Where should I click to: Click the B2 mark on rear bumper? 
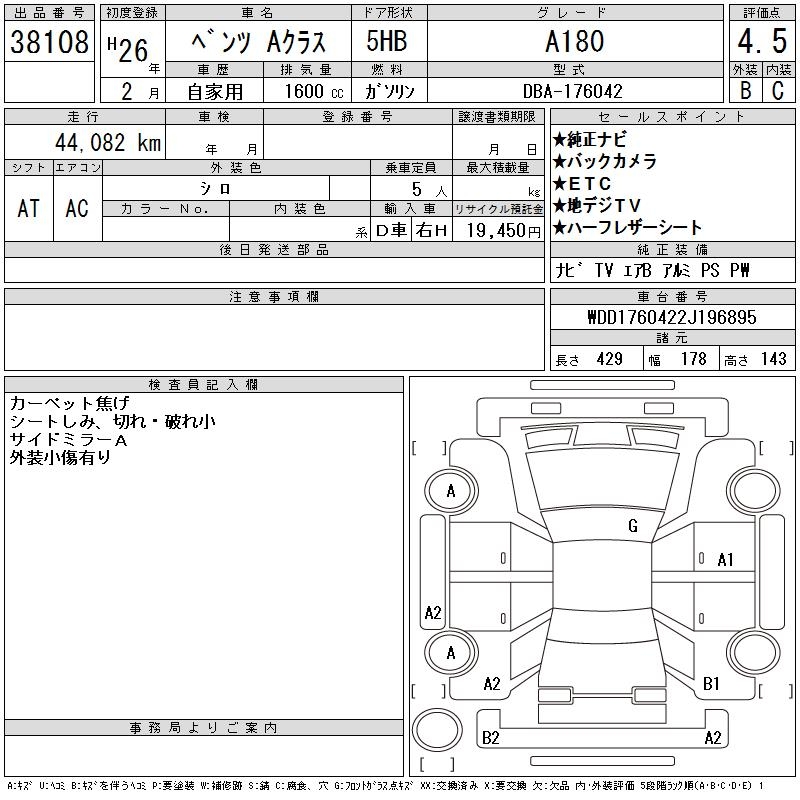[x=490, y=738]
